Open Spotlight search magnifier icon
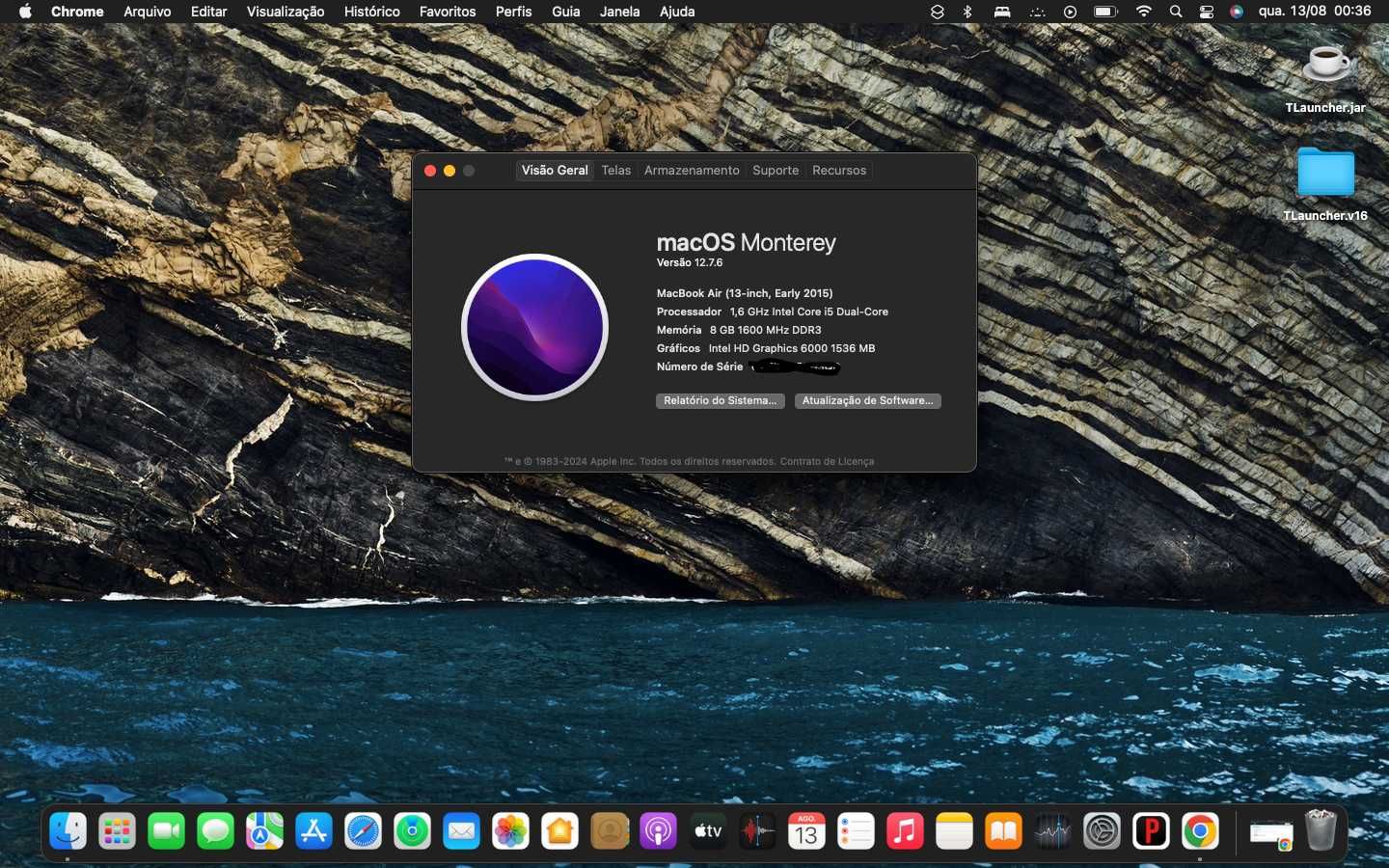 click(x=1176, y=12)
